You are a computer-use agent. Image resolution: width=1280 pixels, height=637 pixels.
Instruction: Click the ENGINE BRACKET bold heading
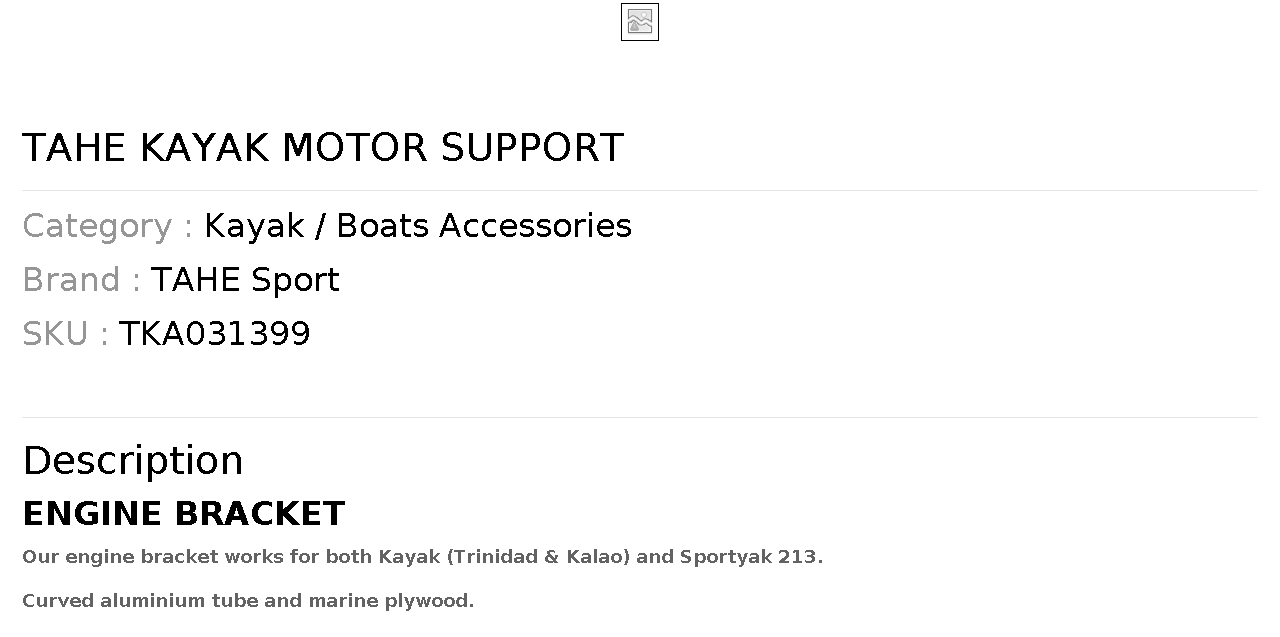[184, 514]
